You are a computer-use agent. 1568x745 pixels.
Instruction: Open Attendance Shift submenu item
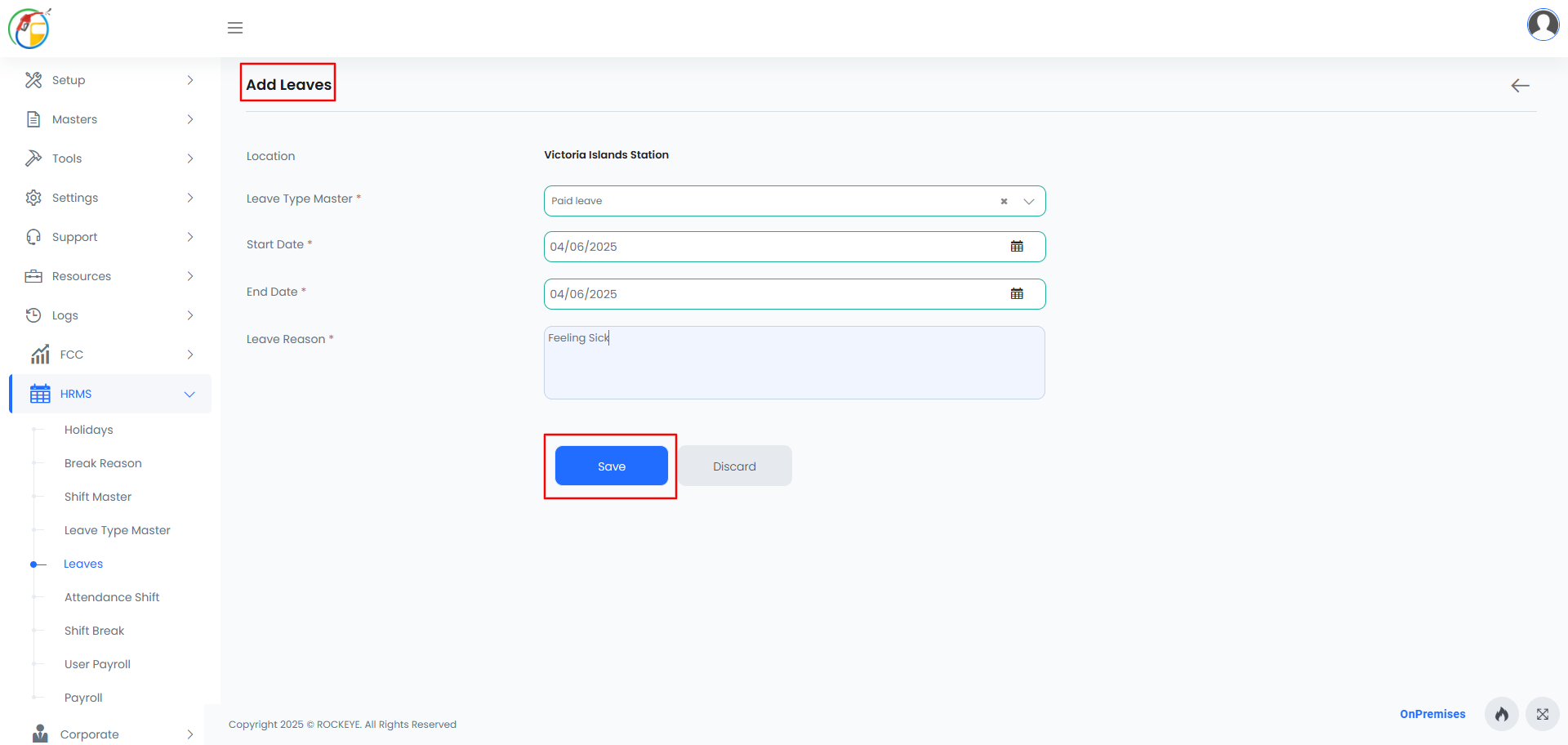pyautogui.click(x=112, y=597)
